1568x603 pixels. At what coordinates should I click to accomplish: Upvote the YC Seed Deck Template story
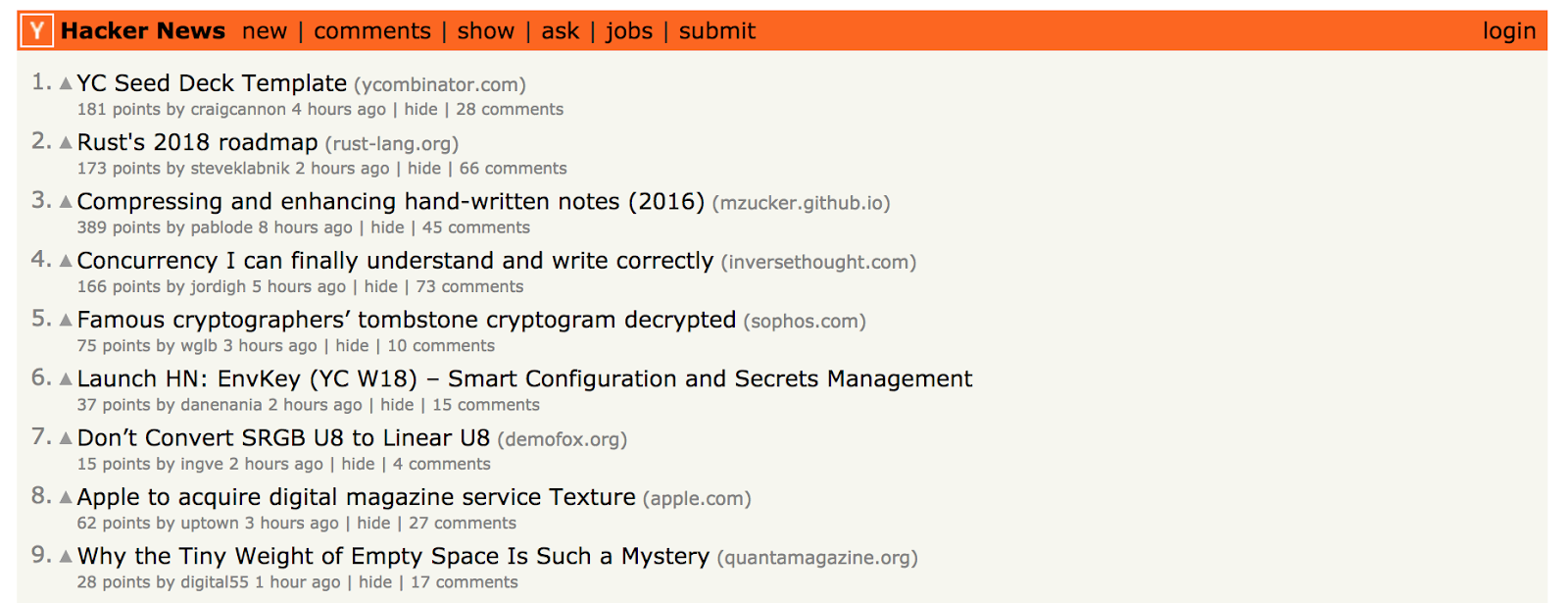[x=66, y=84]
